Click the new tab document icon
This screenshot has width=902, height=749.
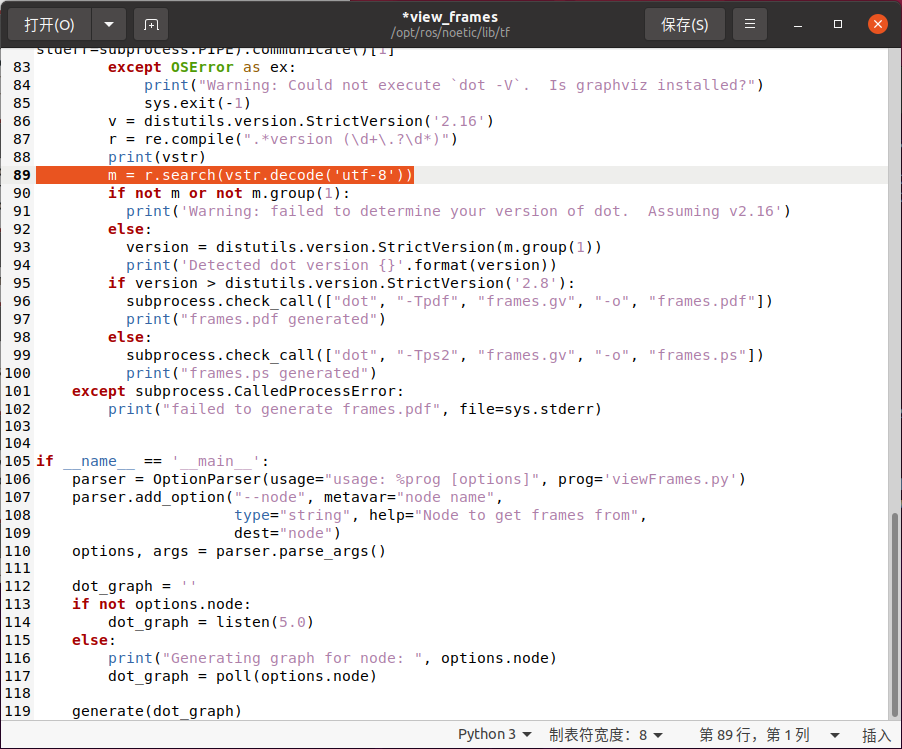[x=151, y=25]
